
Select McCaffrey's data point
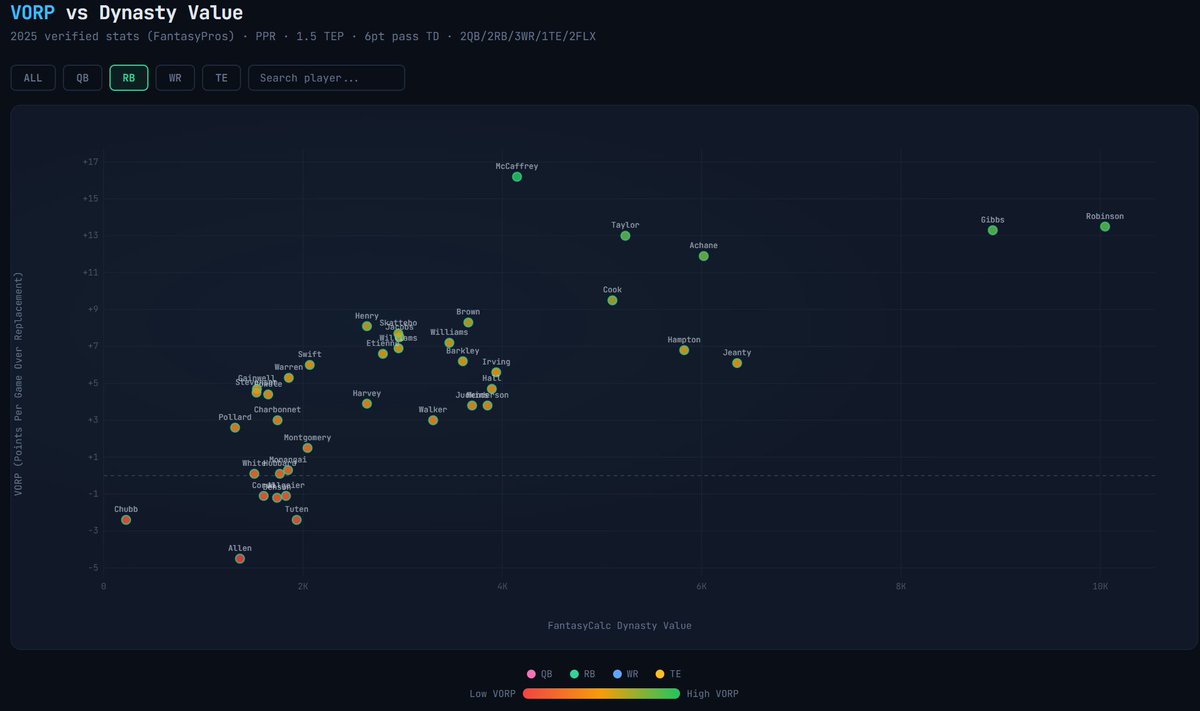[x=517, y=177]
